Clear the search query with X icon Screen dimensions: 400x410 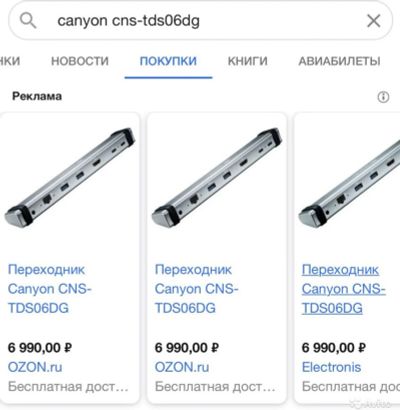coord(374,21)
